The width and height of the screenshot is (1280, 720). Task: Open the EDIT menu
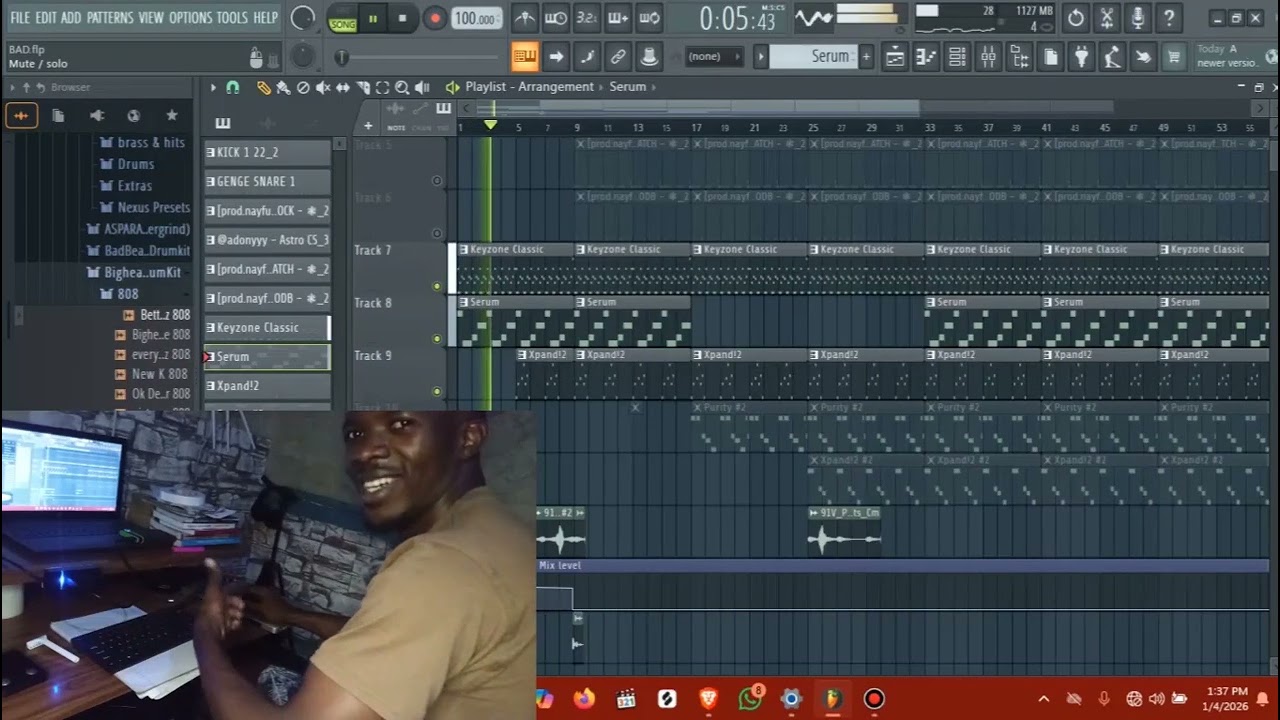point(46,18)
